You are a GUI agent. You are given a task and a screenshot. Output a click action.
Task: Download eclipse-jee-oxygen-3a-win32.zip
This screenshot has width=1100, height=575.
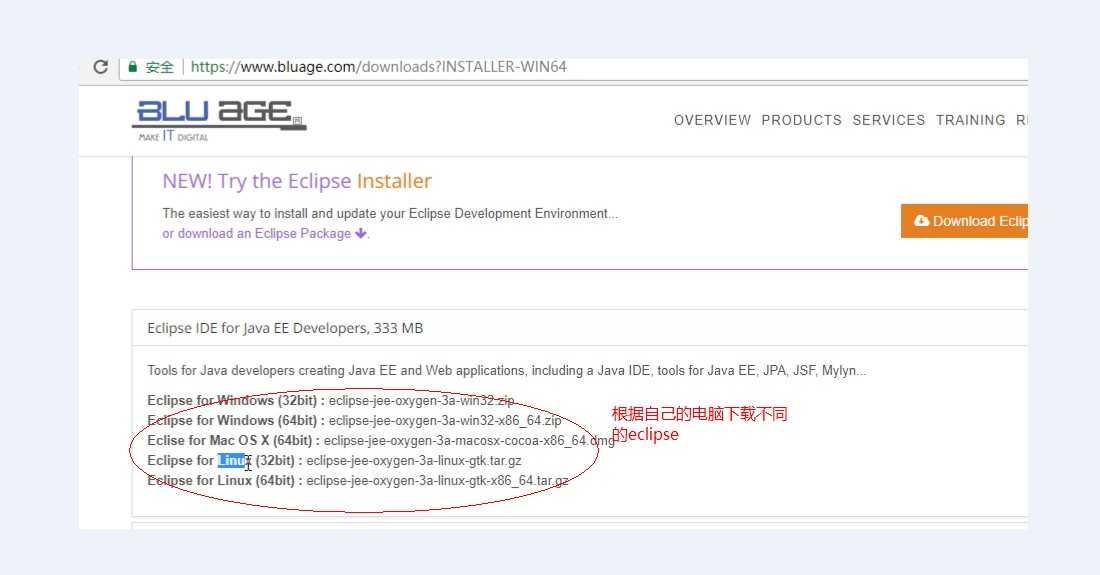coord(421,400)
